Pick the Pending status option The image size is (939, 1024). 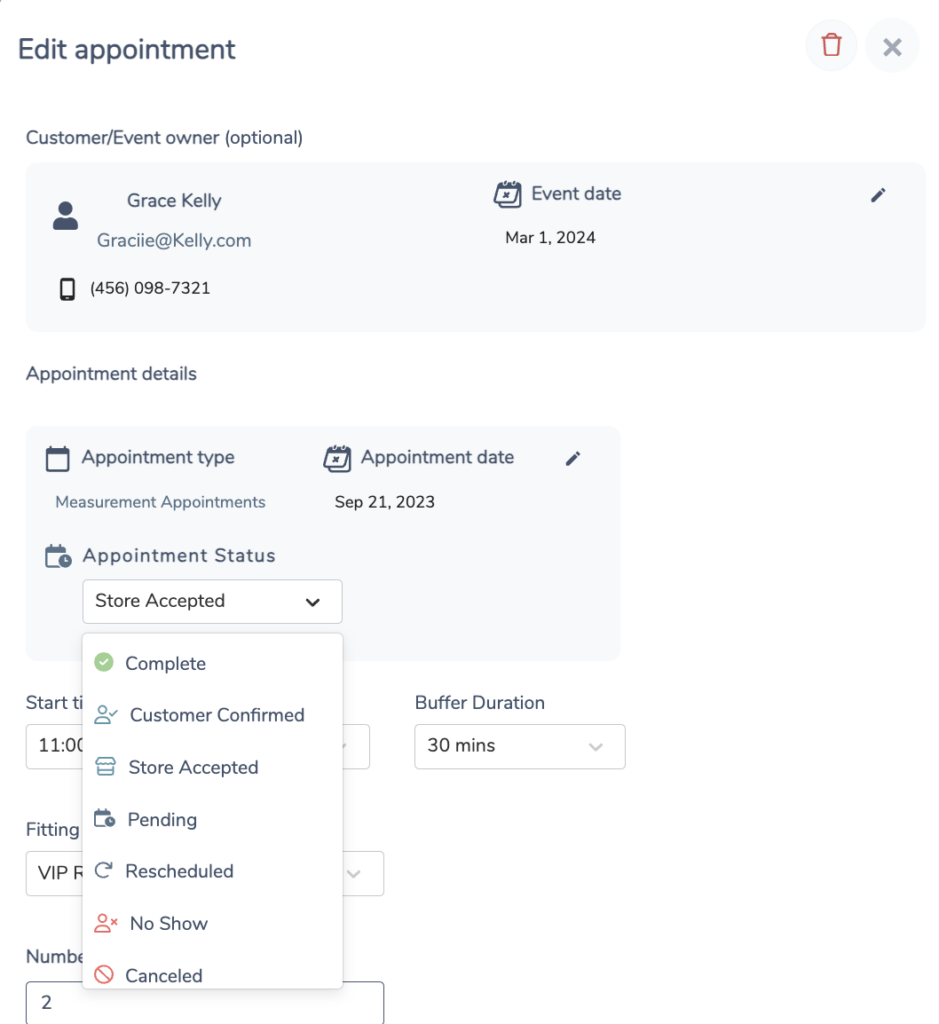point(162,820)
